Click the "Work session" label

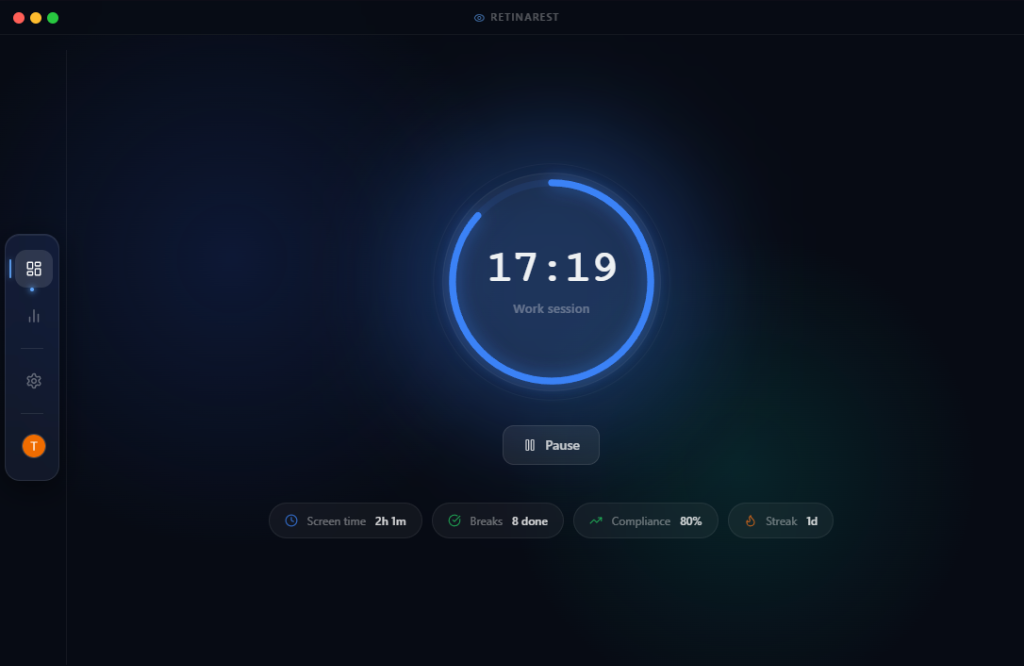click(x=551, y=309)
